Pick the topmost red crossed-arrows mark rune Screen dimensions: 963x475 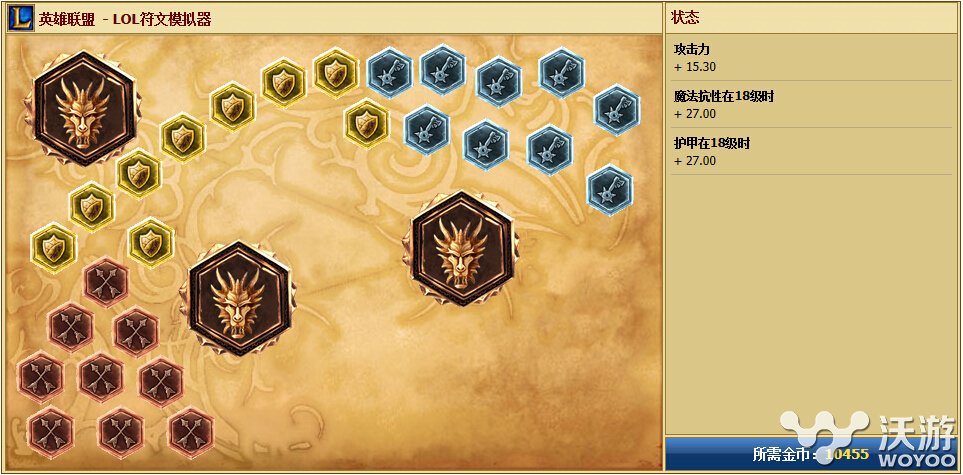tap(106, 281)
